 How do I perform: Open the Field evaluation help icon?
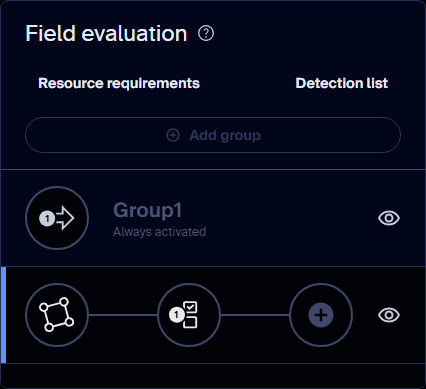(x=206, y=33)
